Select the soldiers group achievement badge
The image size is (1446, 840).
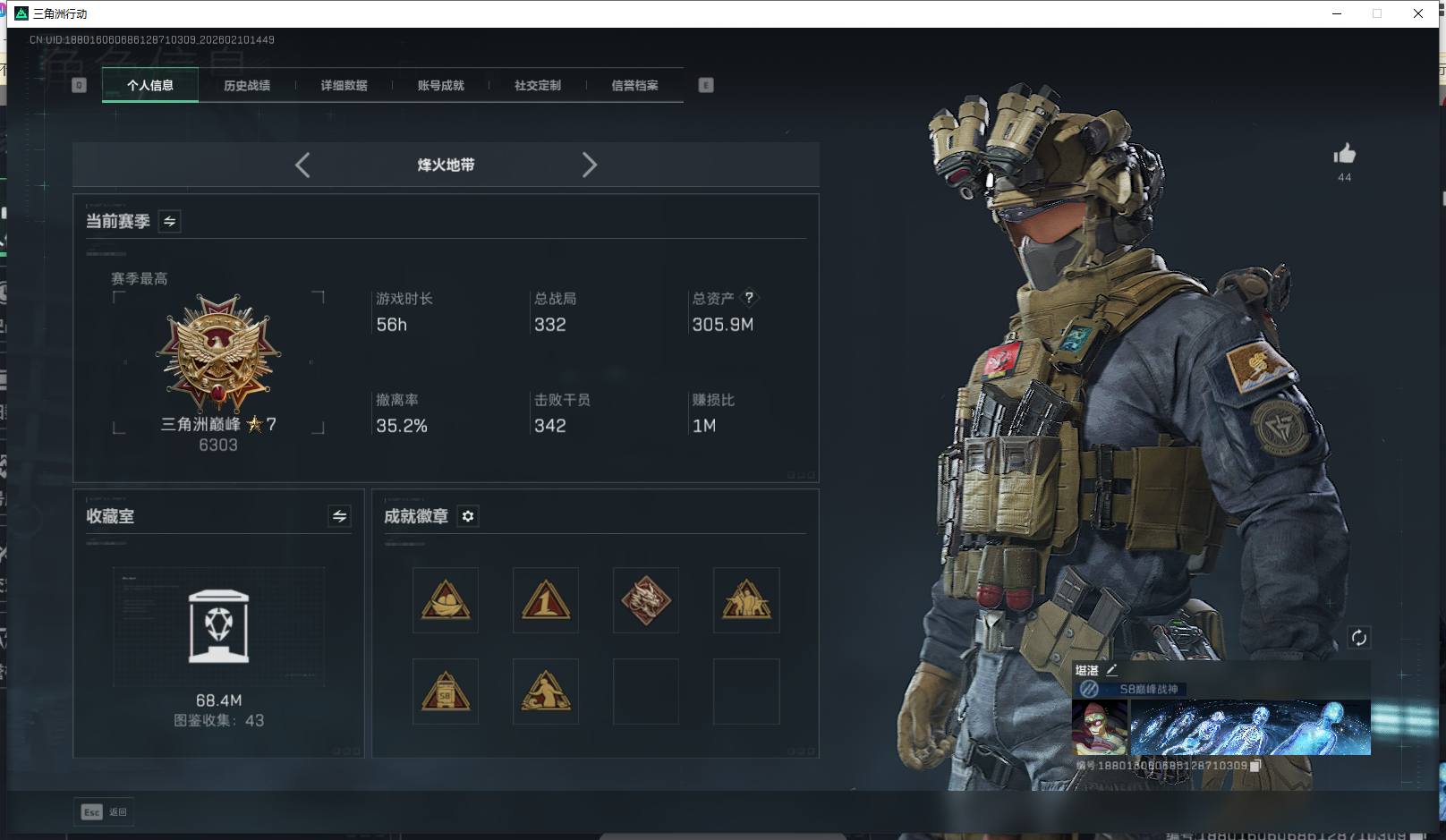pyautogui.click(x=746, y=600)
